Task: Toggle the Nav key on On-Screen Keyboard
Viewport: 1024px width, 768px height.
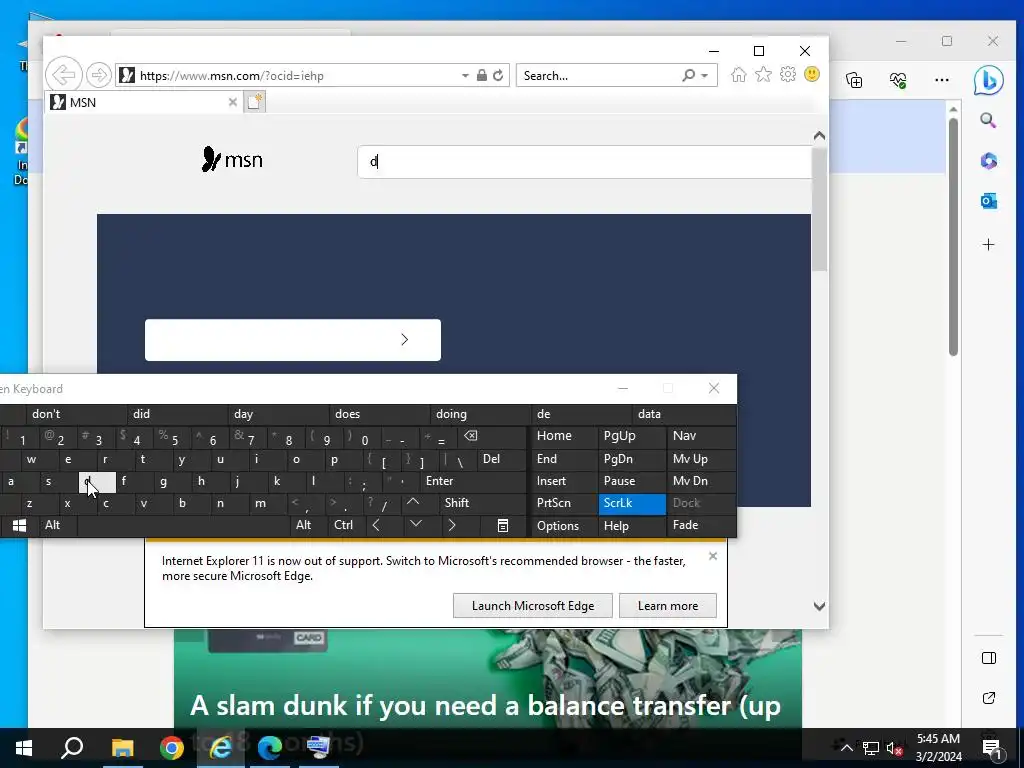Action: (x=702, y=436)
